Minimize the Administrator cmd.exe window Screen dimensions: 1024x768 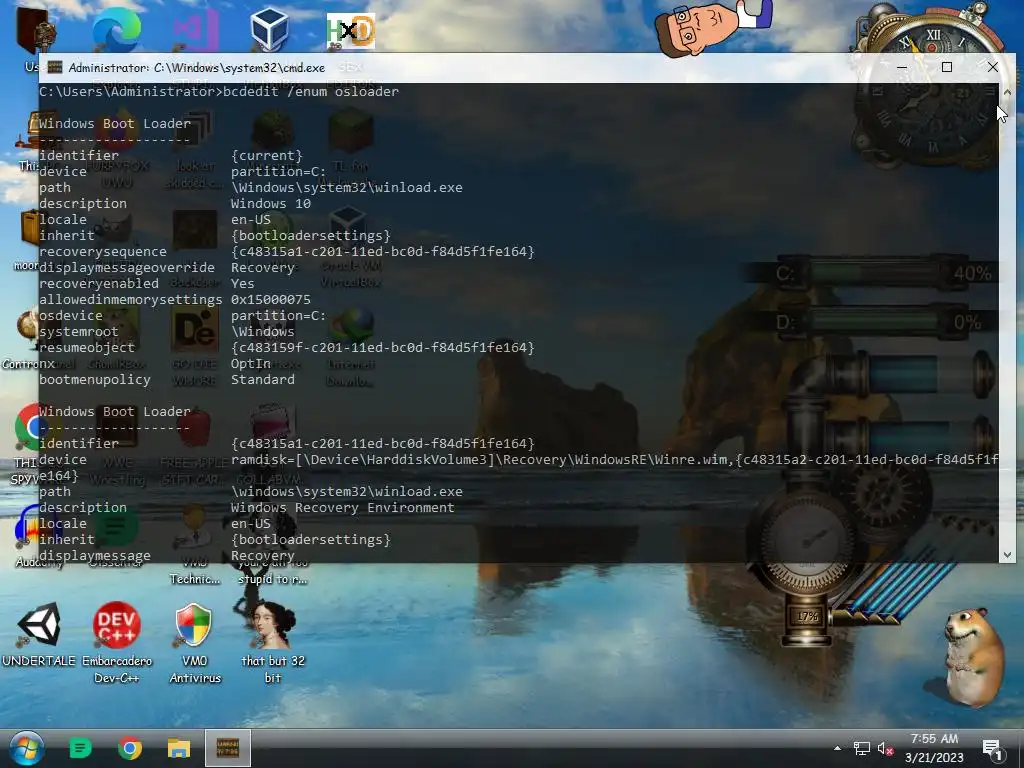click(902, 67)
